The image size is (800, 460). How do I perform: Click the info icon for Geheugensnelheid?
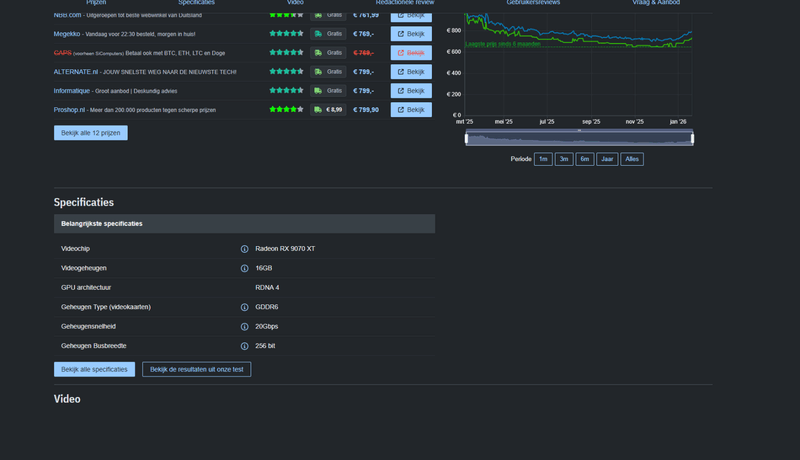pyautogui.click(x=244, y=326)
